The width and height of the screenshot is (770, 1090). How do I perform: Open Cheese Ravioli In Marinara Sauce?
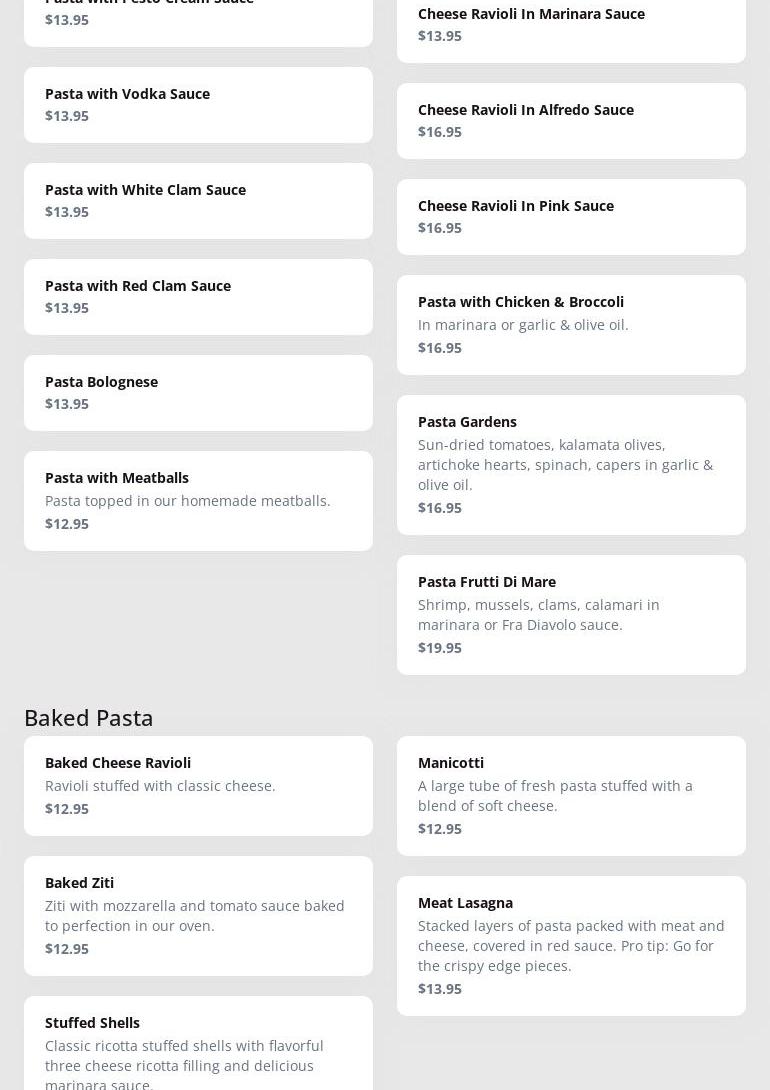click(571, 25)
